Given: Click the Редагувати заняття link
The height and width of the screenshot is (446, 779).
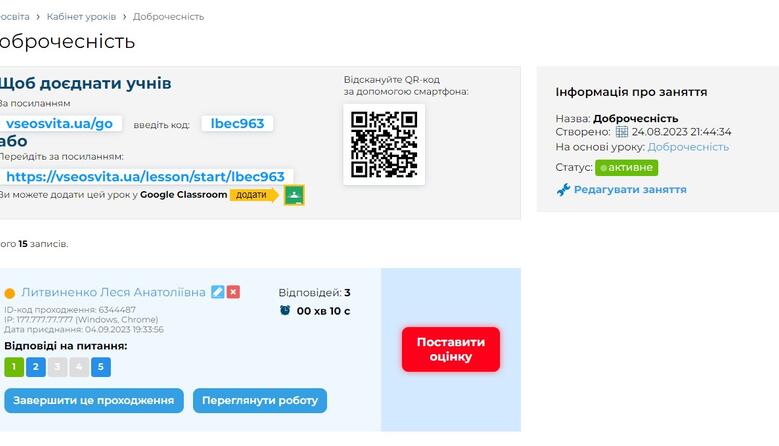Looking at the screenshot, I should (630, 190).
